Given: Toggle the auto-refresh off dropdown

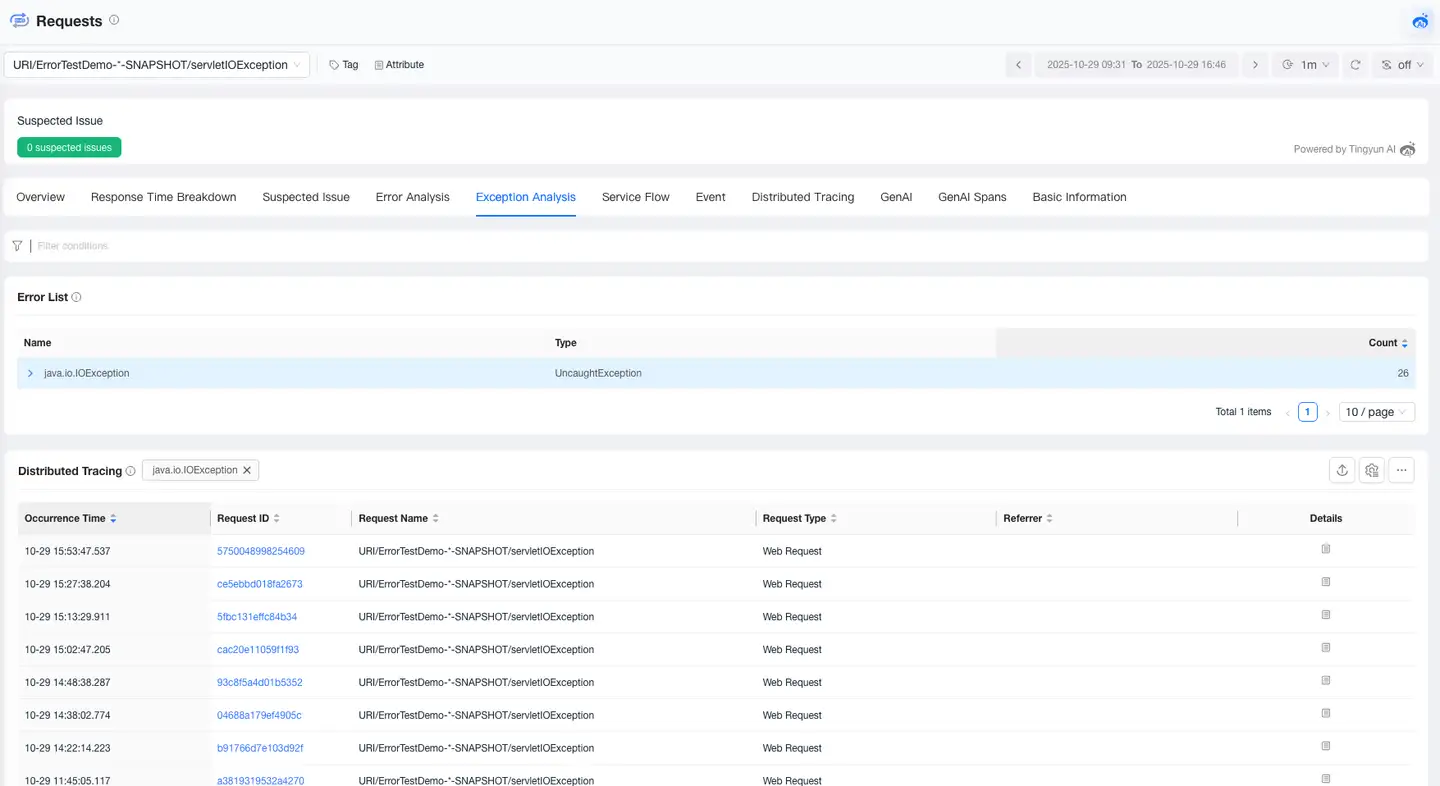Looking at the screenshot, I should [x=1402, y=65].
